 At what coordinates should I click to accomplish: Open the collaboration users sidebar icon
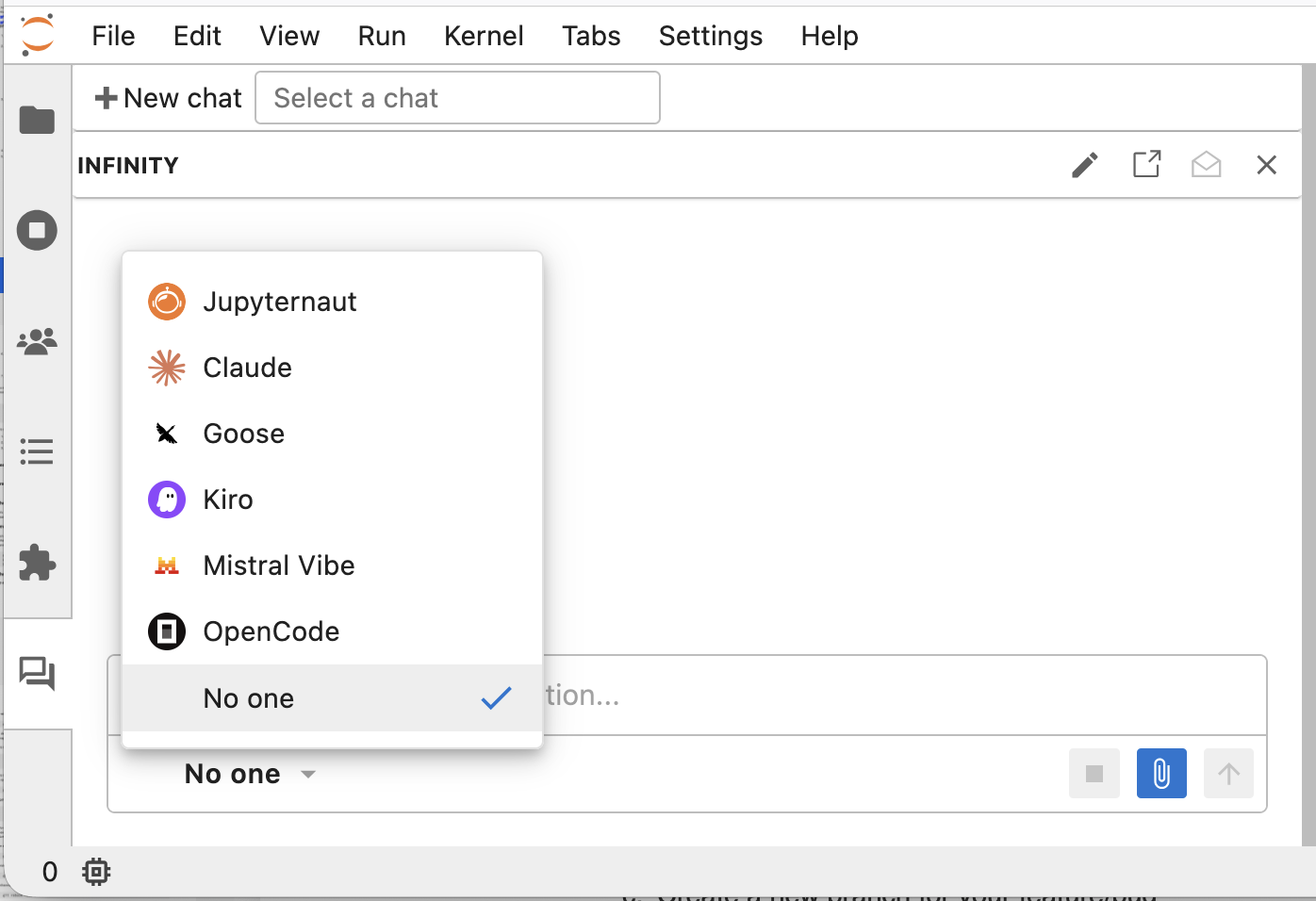pos(38,340)
